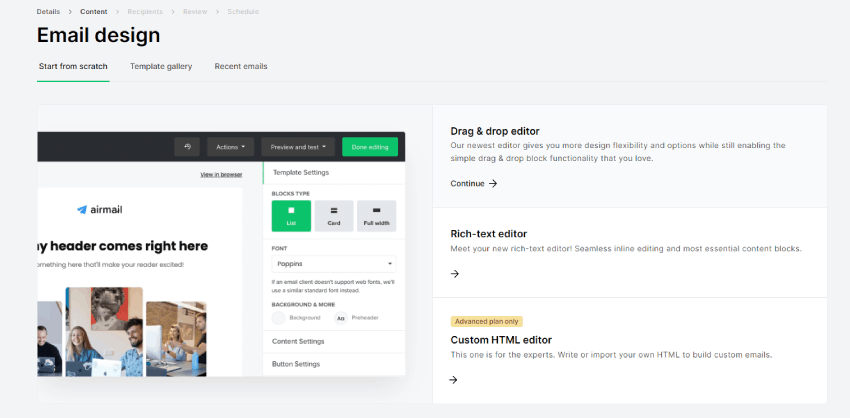The width and height of the screenshot is (850, 418).
Task: Click Continue for Drag & drop editor
Action: (x=474, y=184)
